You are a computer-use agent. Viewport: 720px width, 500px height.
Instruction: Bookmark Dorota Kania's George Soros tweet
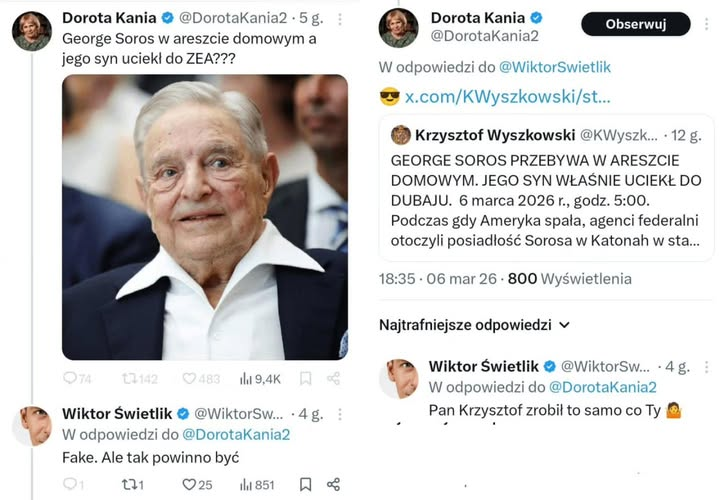click(306, 379)
